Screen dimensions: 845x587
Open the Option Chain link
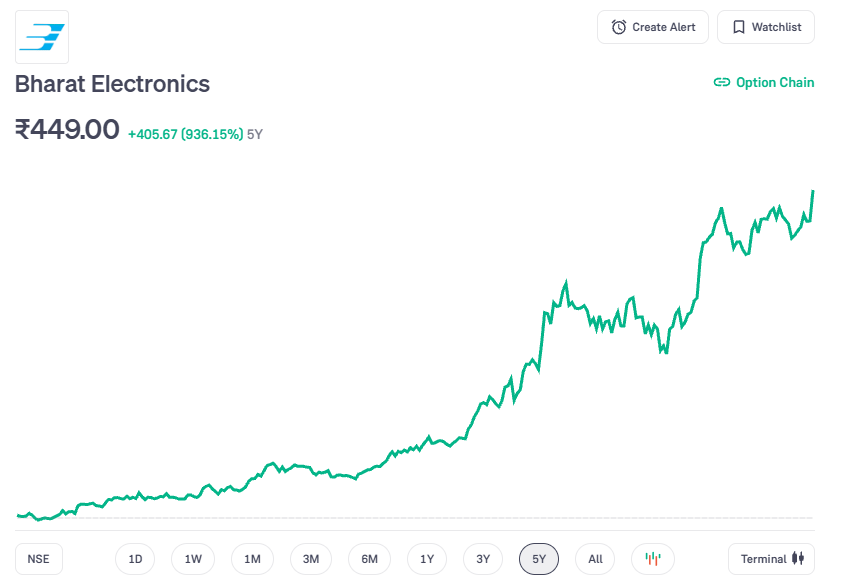pos(775,83)
